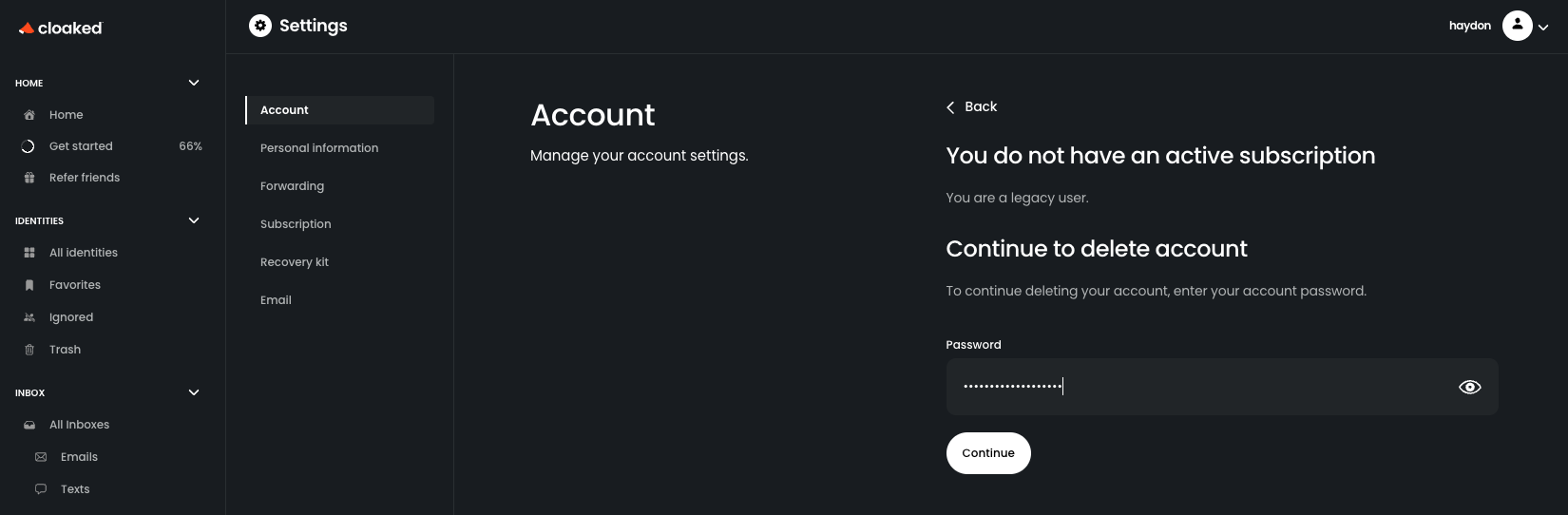Collapse the HOME section chevron
Image resolution: width=1568 pixels, height=515 pixels.
pos(194,83)
